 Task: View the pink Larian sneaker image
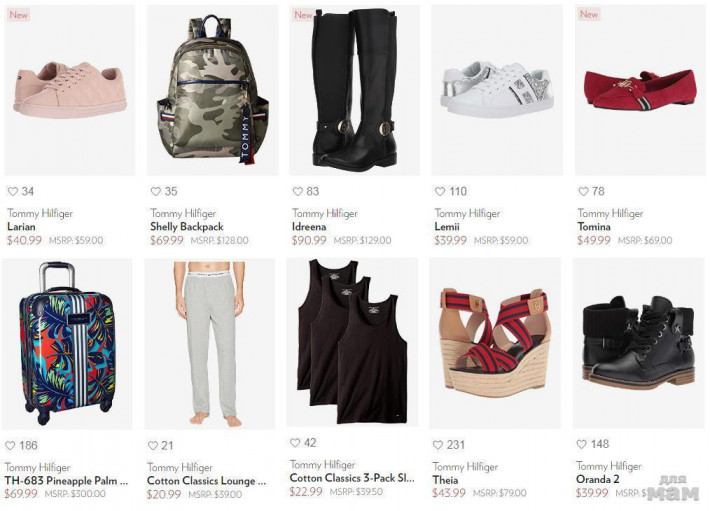70,90
